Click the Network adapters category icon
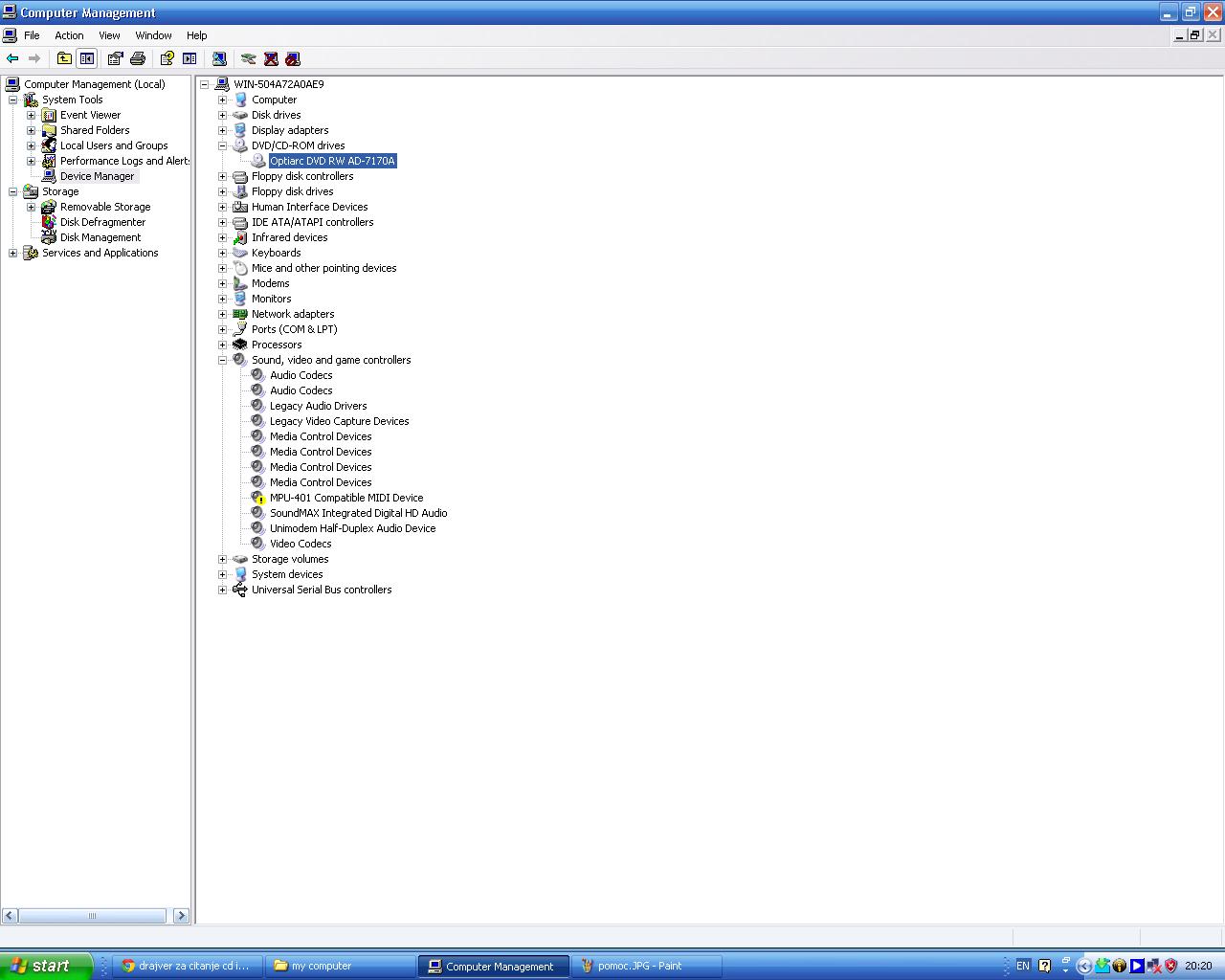The image size is (1225, 980). point(240,314)
